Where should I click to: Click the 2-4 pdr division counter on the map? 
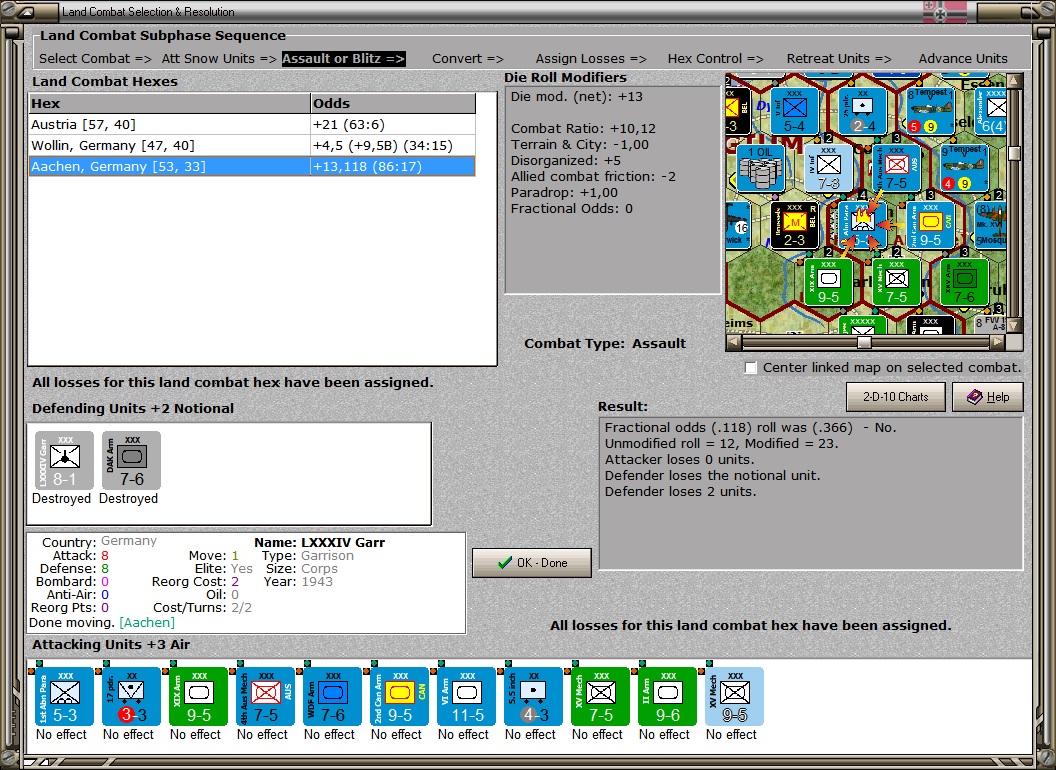point(863,111)
